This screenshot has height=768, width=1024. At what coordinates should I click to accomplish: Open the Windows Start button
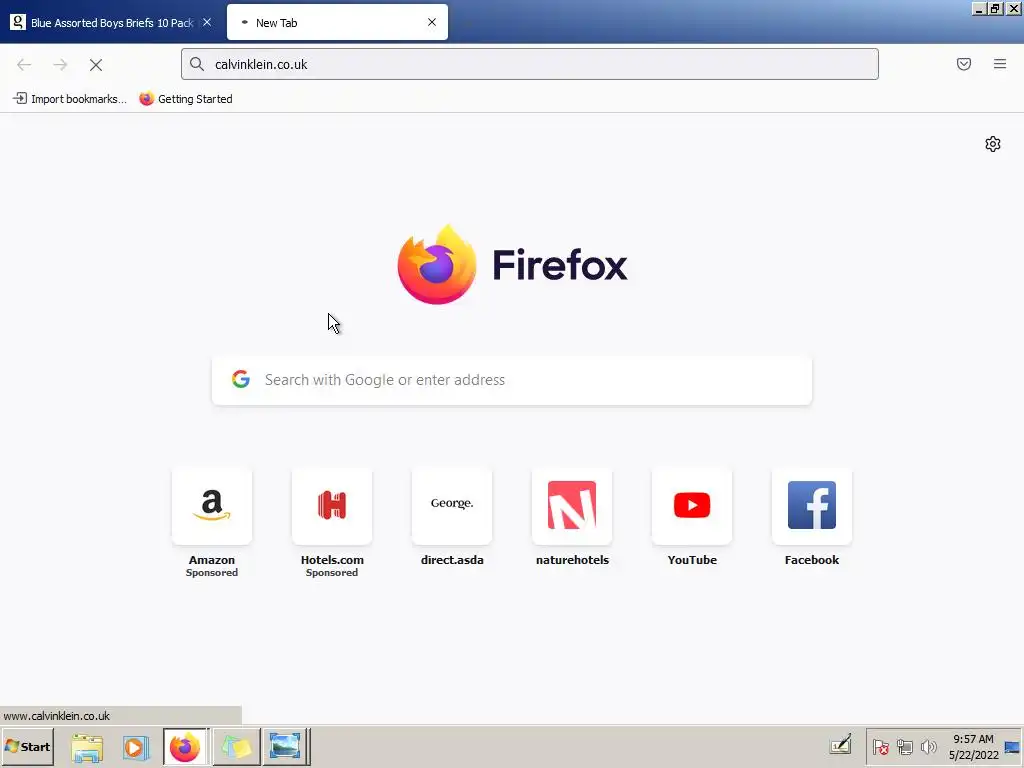click(27, 746)
